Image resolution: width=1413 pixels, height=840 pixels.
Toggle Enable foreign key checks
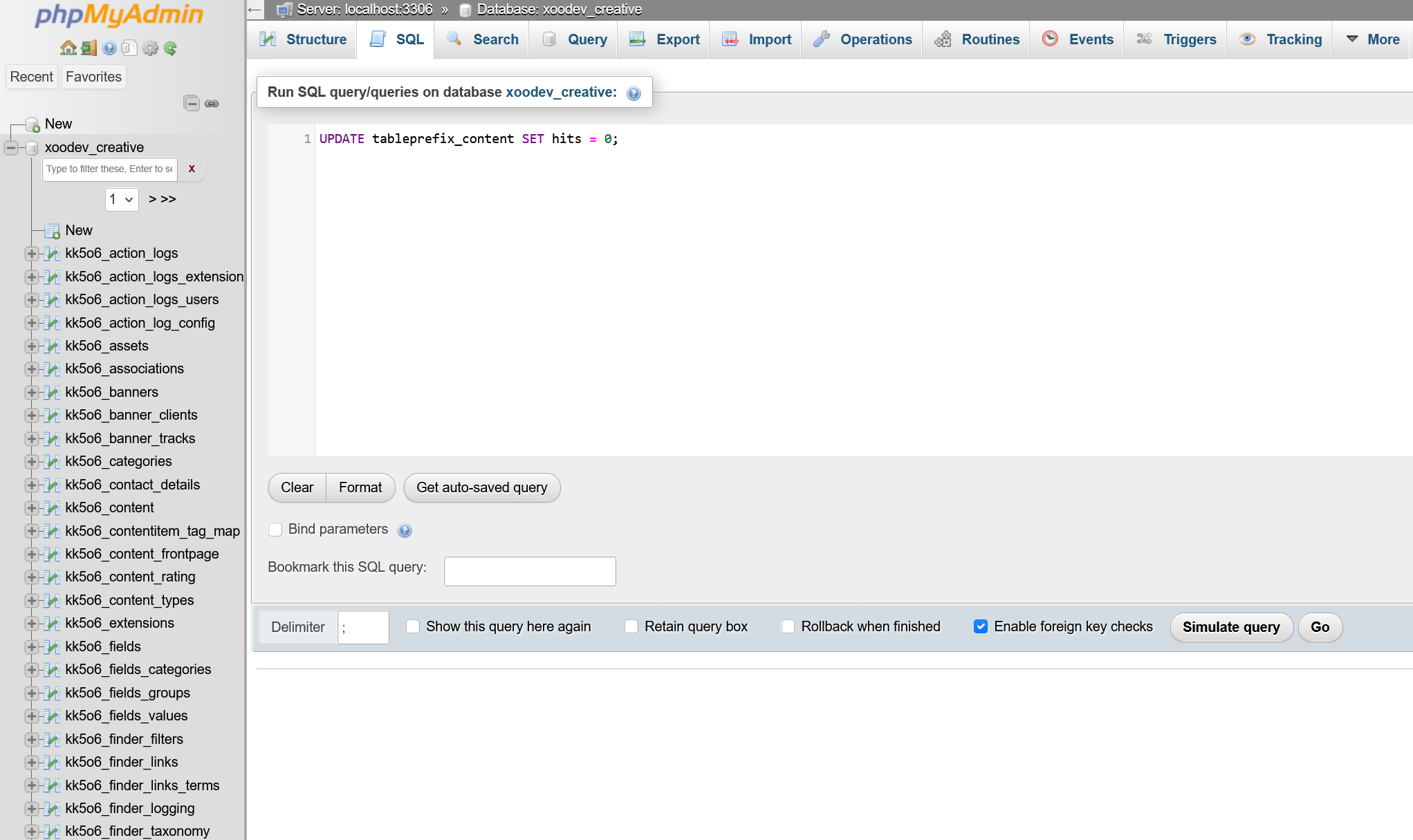click(x=980, y=627)
